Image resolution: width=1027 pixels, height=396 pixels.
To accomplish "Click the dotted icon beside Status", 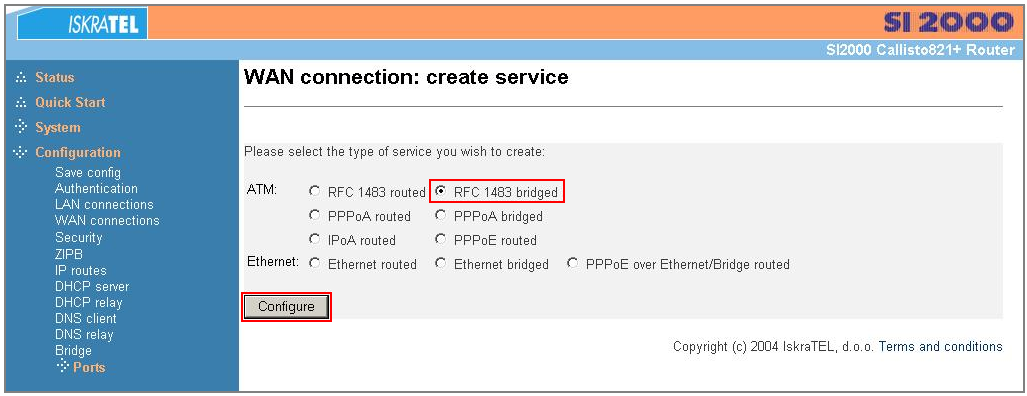I will tap(22, 78).
